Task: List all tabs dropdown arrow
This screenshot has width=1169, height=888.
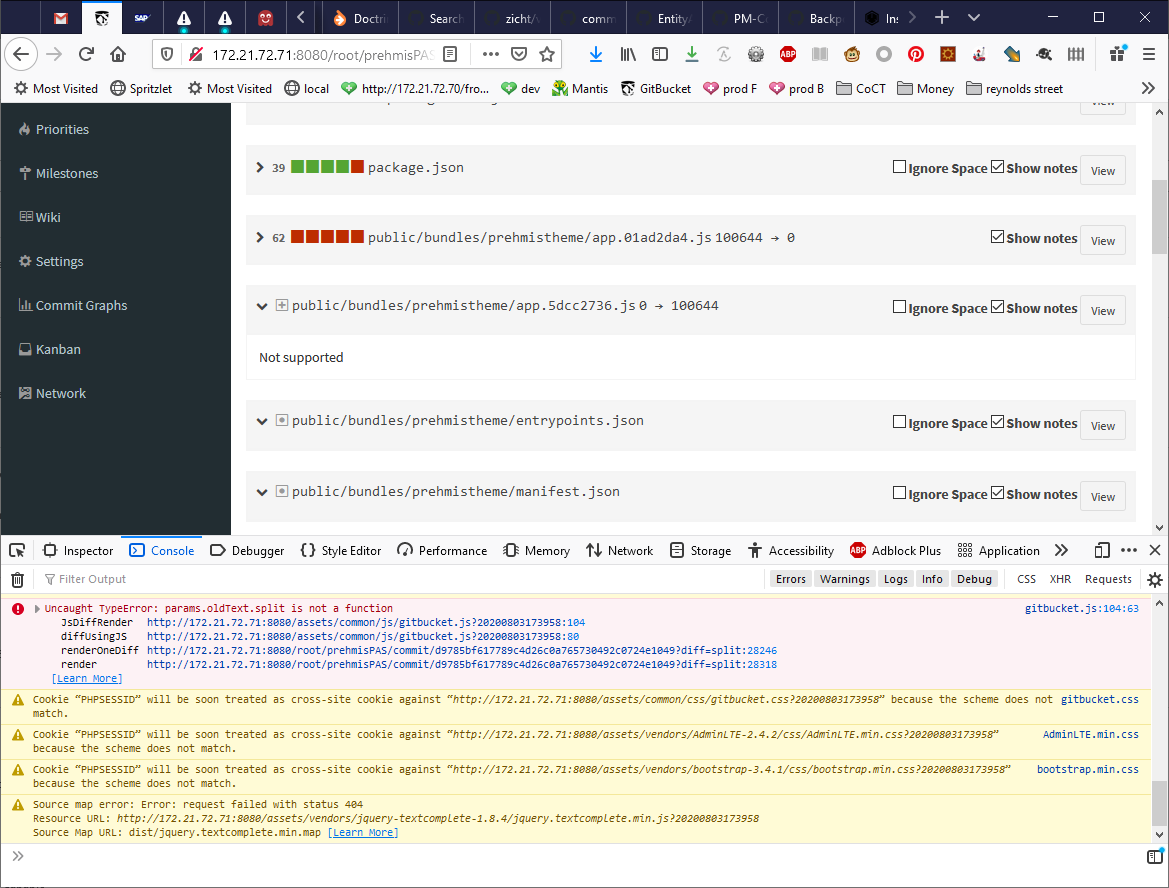Action: (x=974, y=17)
